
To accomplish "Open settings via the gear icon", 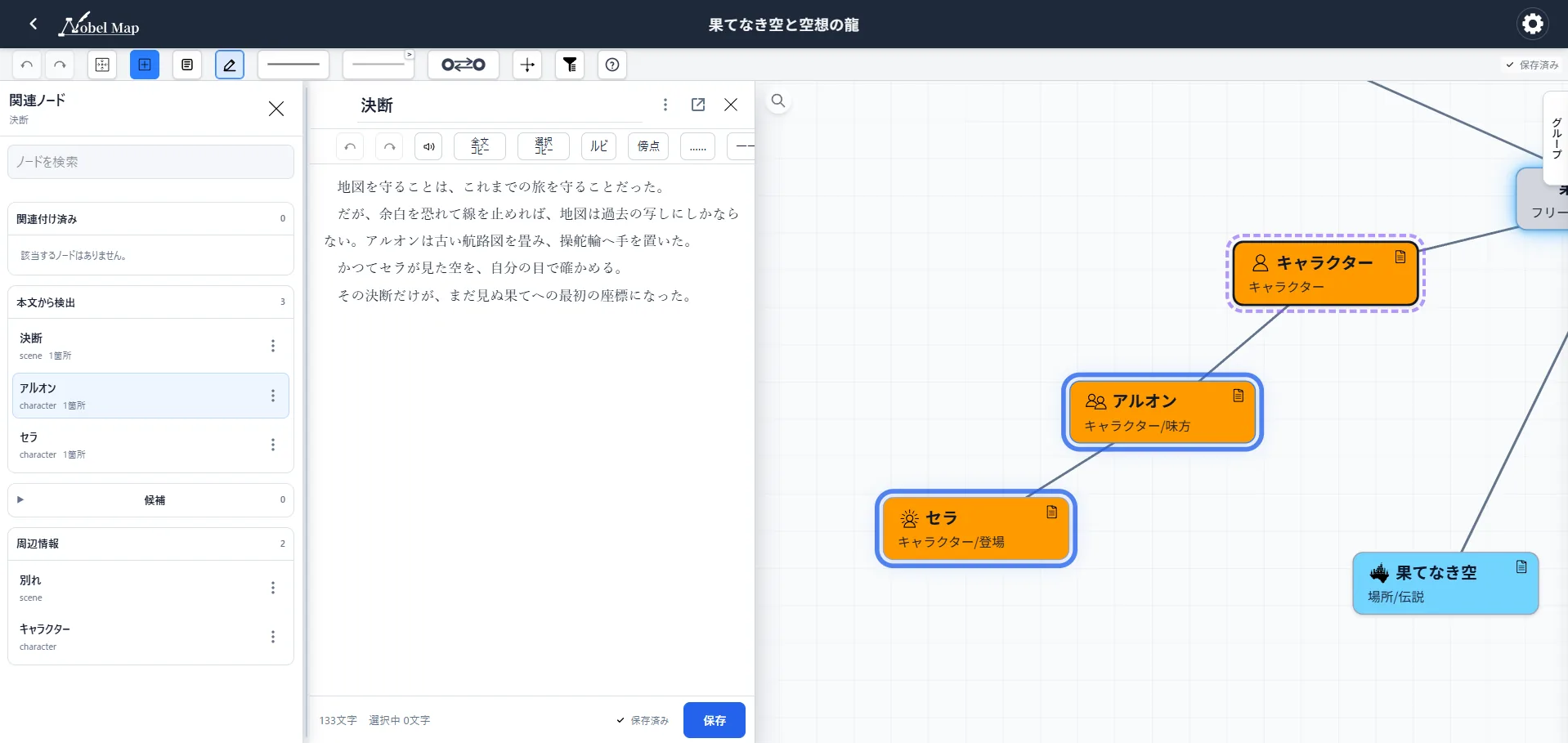I will coord(1532,24).
